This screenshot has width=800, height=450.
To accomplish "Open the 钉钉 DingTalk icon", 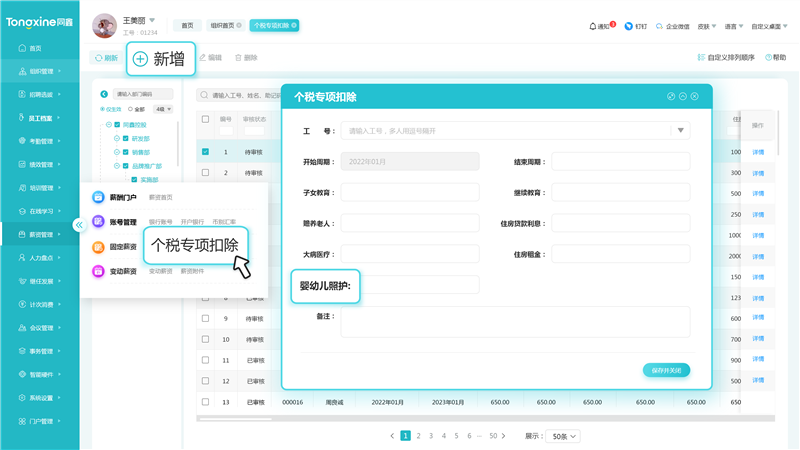I will [628, 26].
